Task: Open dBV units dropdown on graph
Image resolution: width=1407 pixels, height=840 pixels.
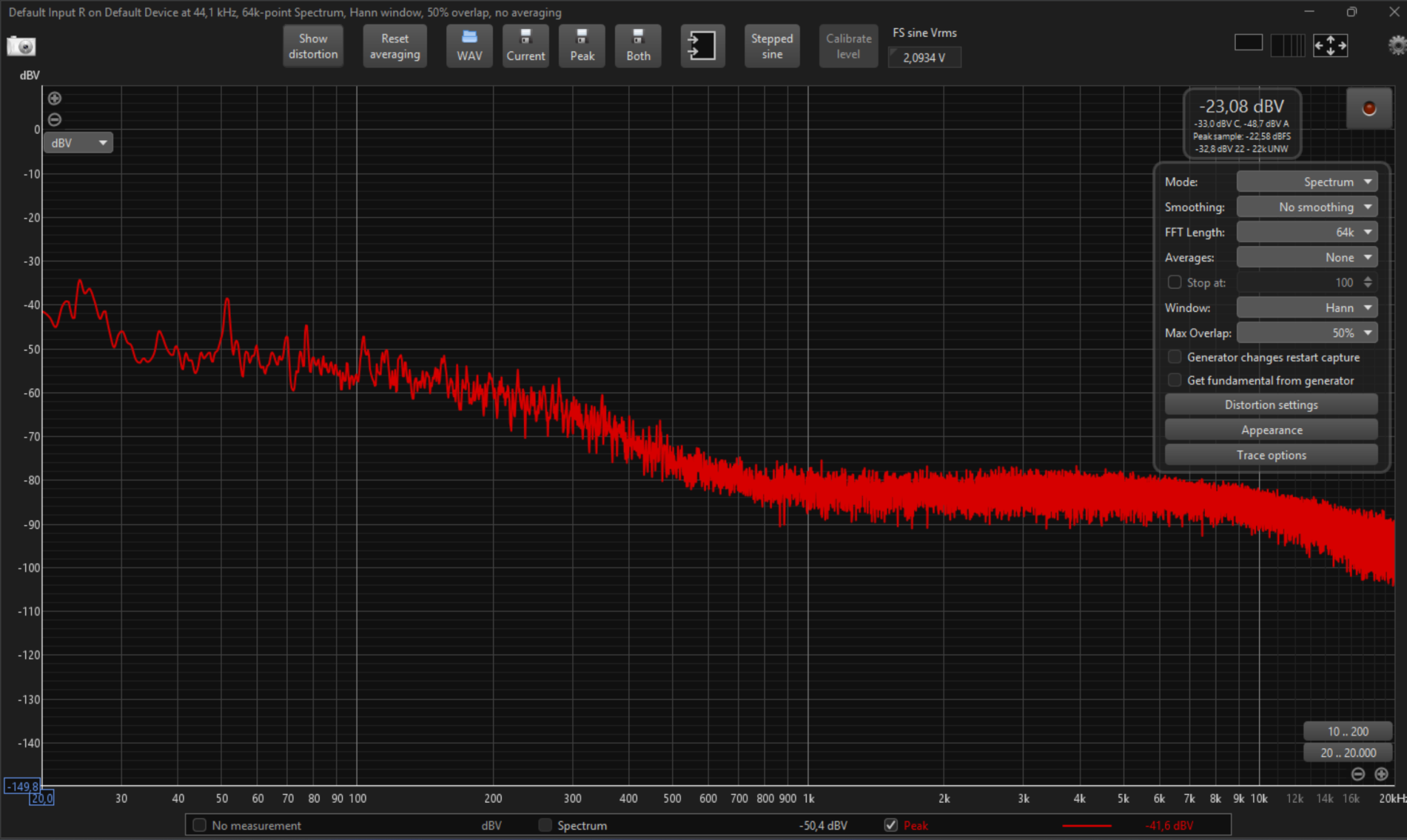Action: click(x=78, y=143)
